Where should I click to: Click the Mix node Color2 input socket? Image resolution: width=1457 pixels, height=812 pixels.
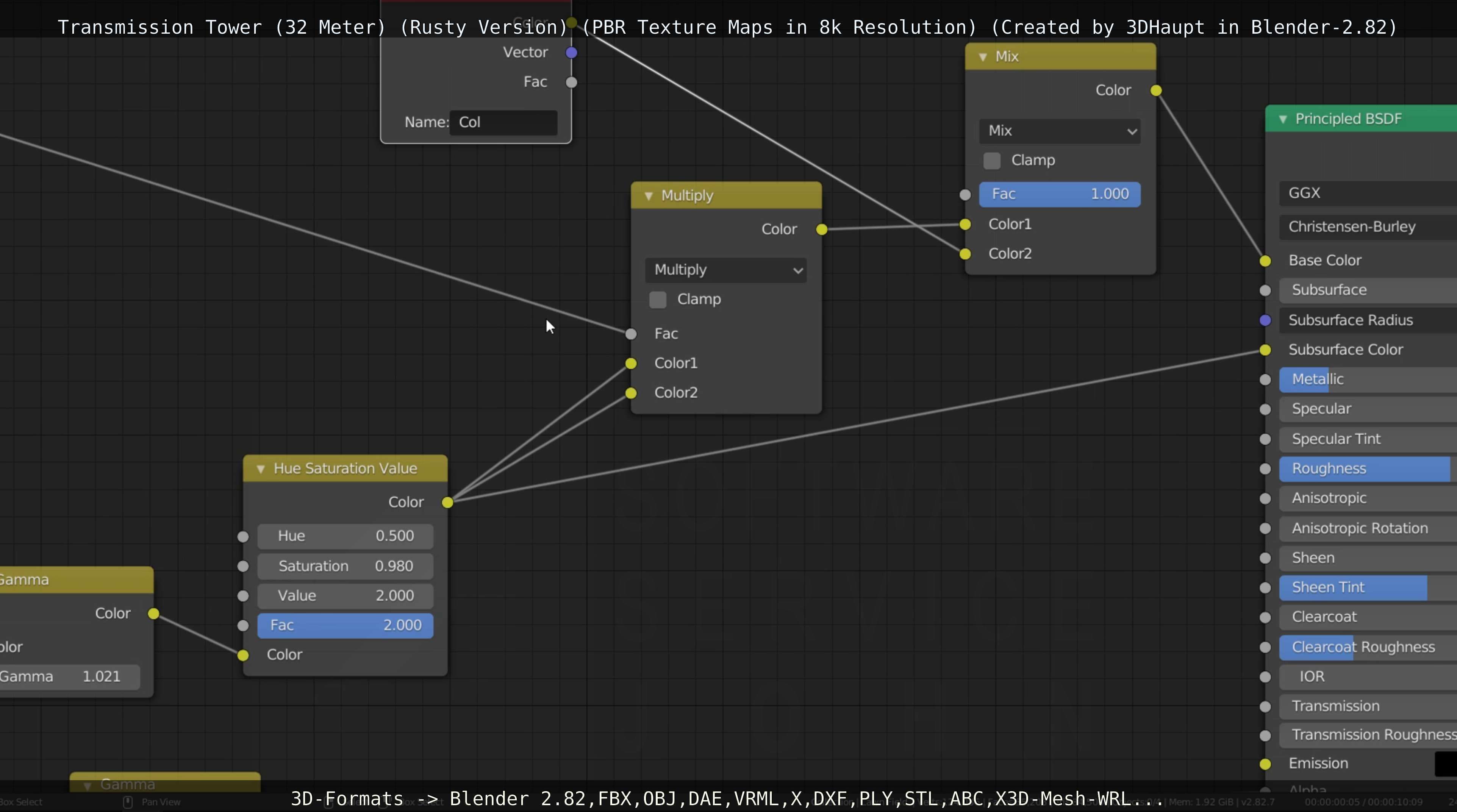click(965, 254)
